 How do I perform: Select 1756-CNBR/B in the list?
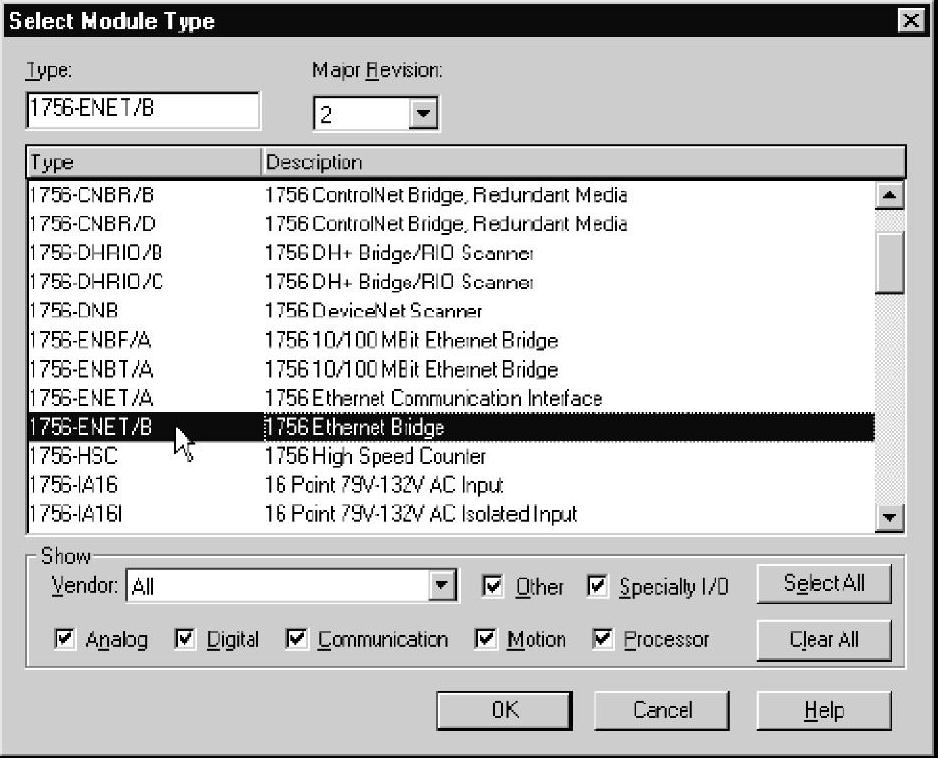[451, 195]
